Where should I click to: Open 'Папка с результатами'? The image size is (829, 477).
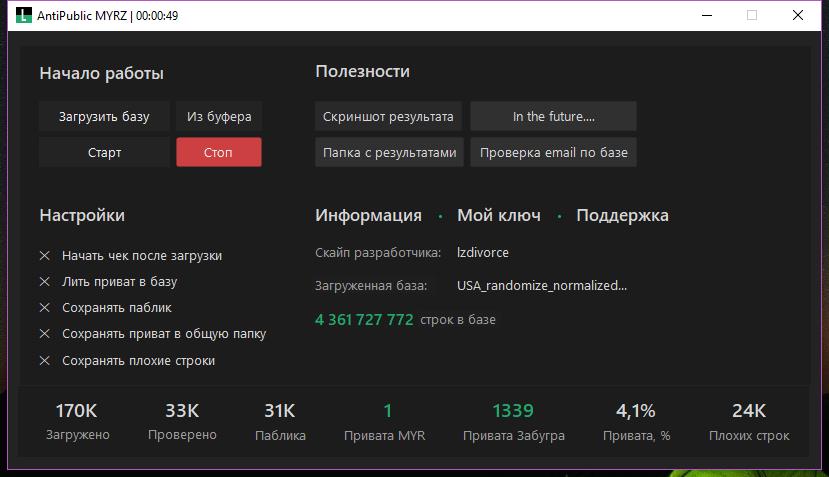click(x=388, y=152)
